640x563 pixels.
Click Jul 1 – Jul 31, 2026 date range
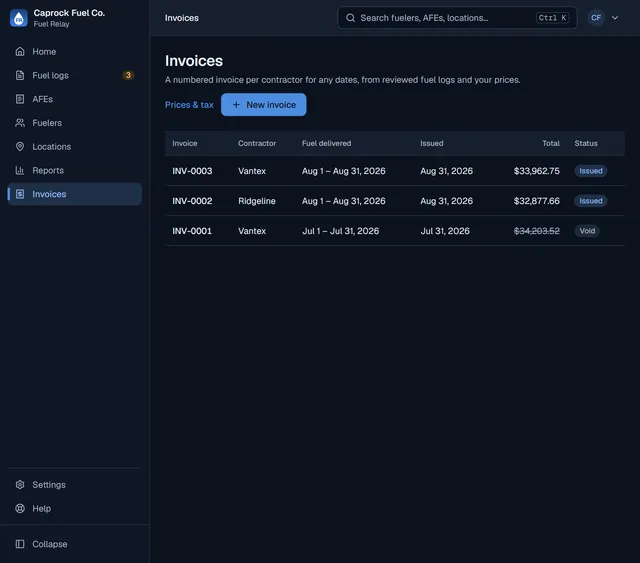[x=340, y=231]
